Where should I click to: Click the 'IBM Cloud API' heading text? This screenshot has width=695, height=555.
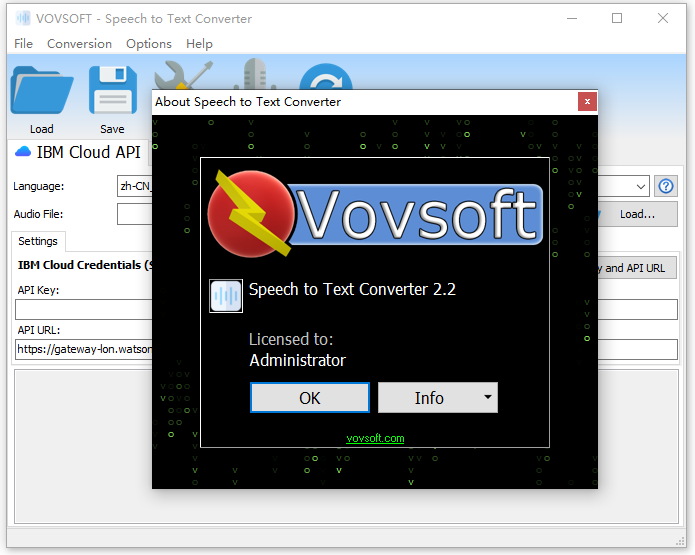coord(88,152)
